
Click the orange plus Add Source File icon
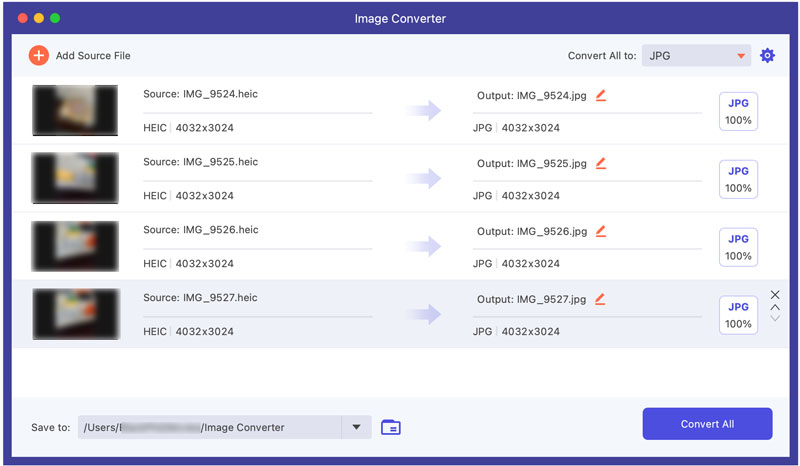coord(39,56)
